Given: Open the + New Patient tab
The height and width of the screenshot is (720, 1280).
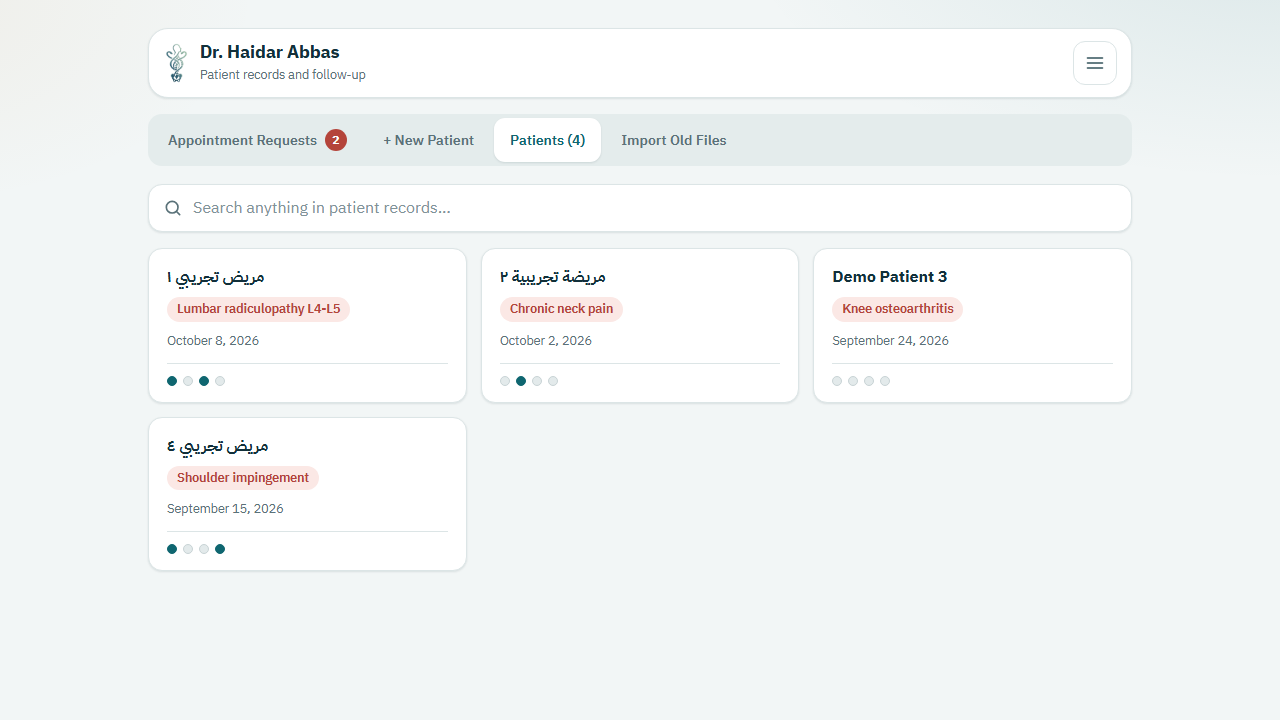Looking at the screenshot, I should tap(428, 140).
